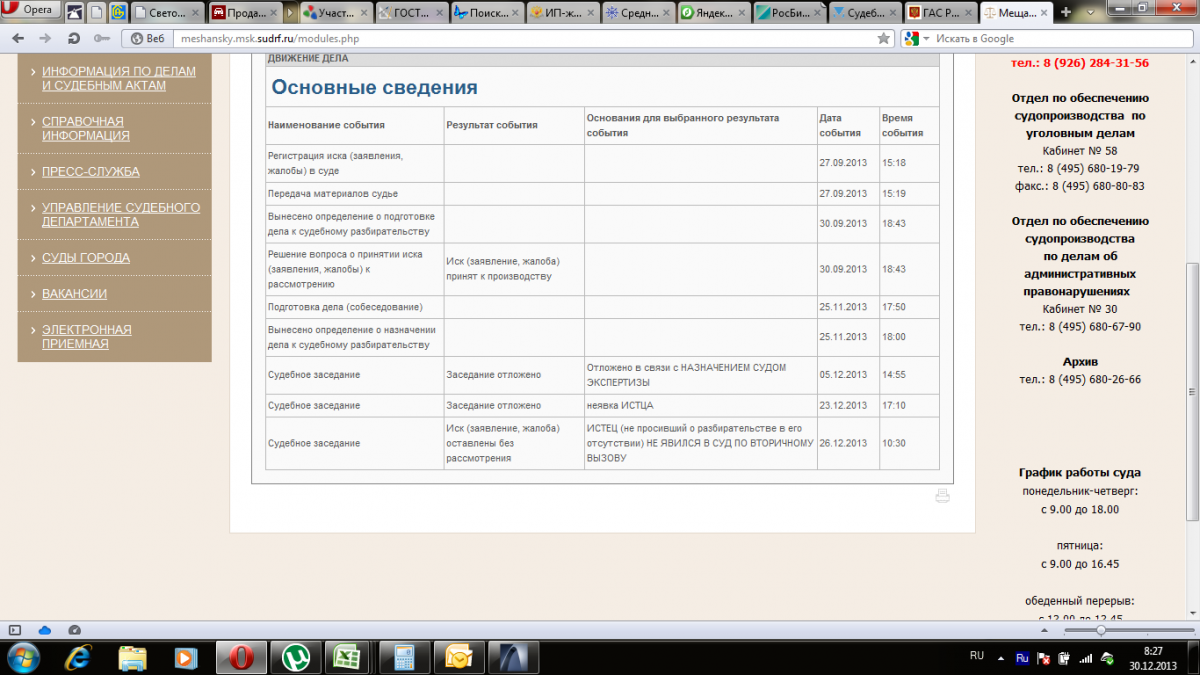Open the "Справочная информация" sidebar link

point(85,128)
